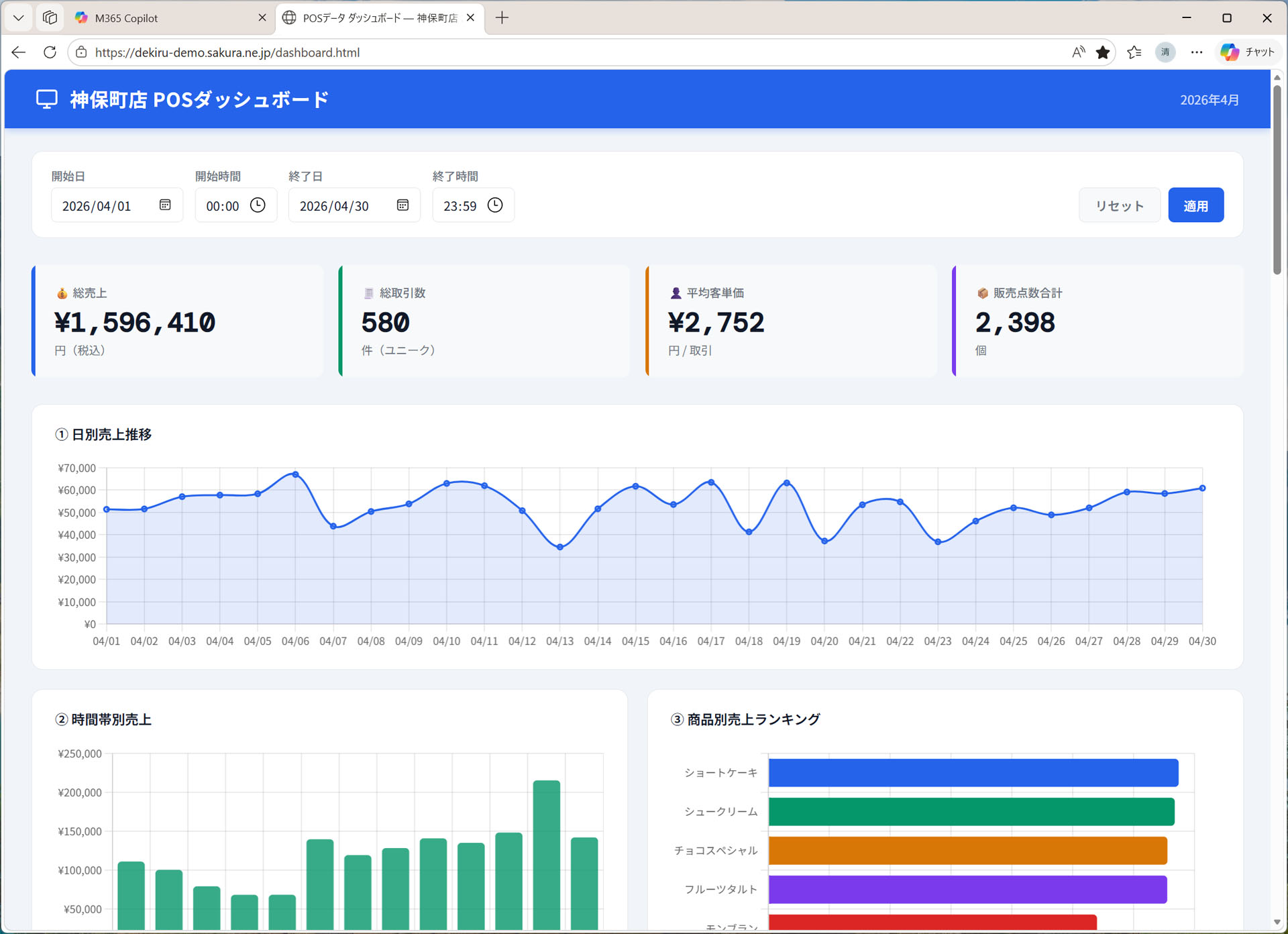Viewport: 1288px width, 934px height.
Task: Click the 終了日 date field
Action: [x=354, y=205]
